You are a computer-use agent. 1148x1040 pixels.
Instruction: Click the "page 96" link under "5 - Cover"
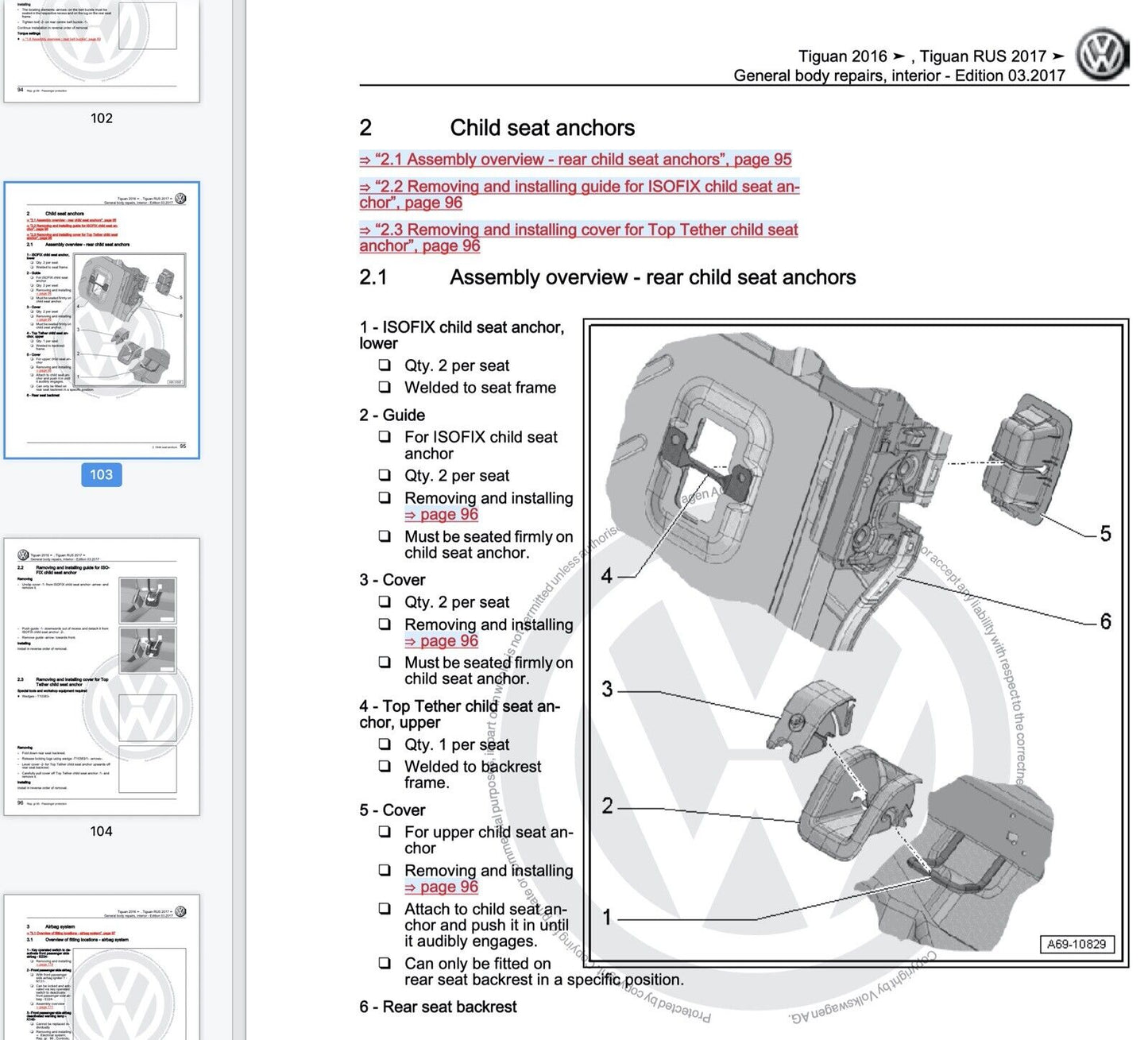tap(442, 887)
